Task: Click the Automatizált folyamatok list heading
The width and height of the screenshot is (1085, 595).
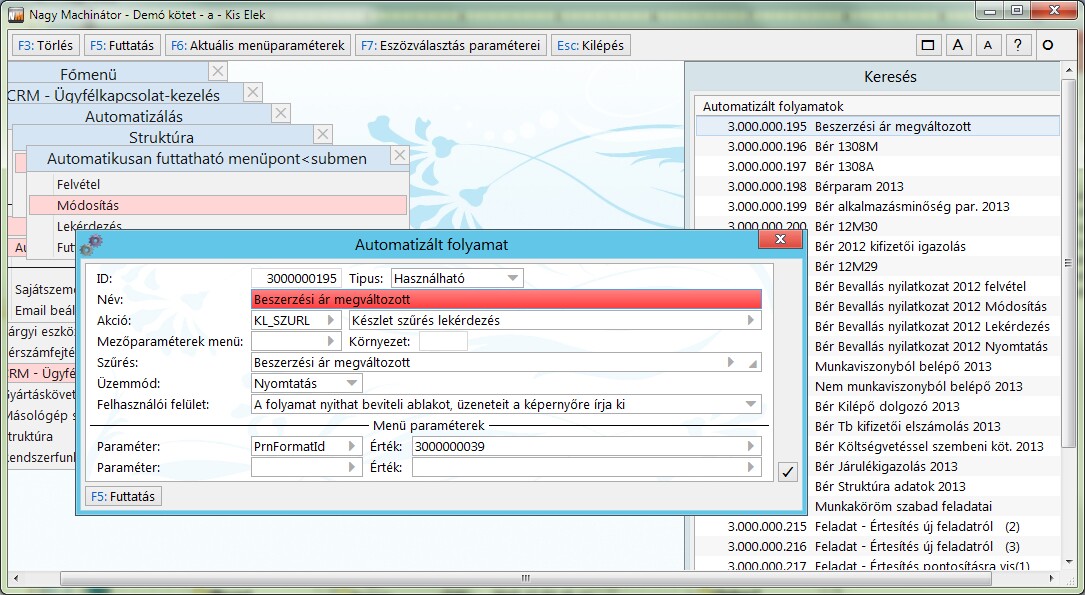Action: coord(773,107)
